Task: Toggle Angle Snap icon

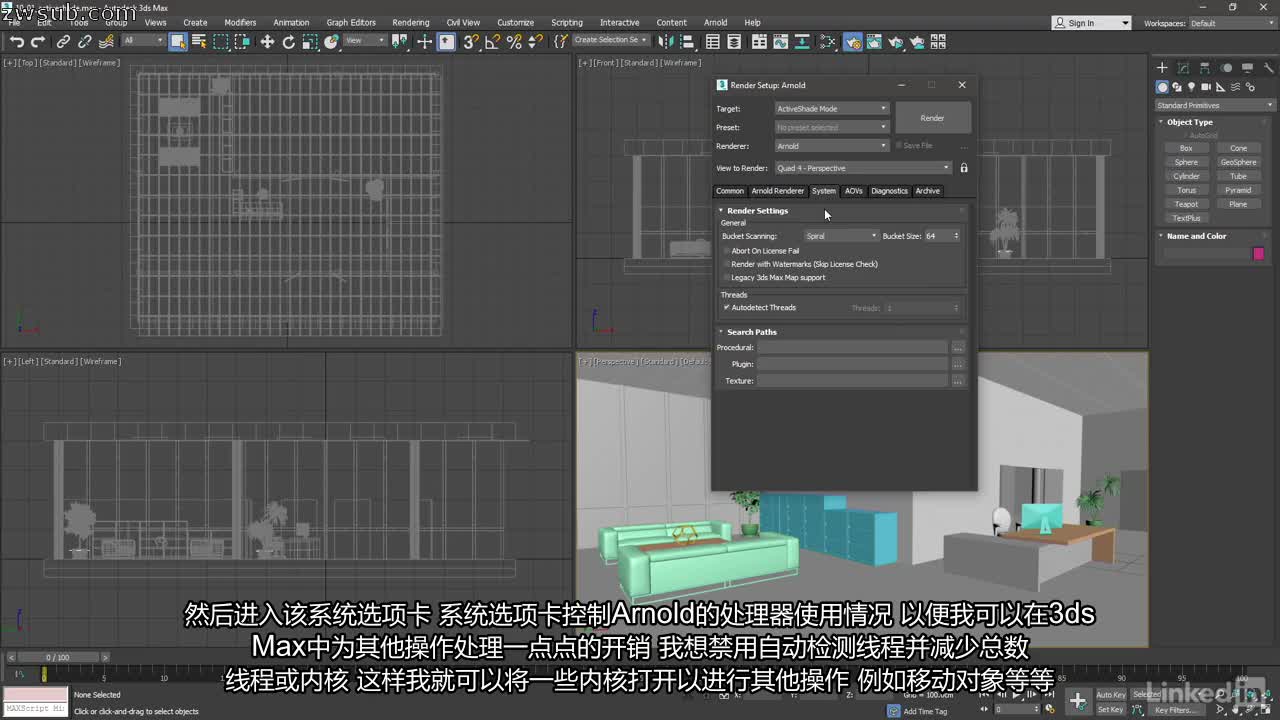Action: click(x=493, y=41)
